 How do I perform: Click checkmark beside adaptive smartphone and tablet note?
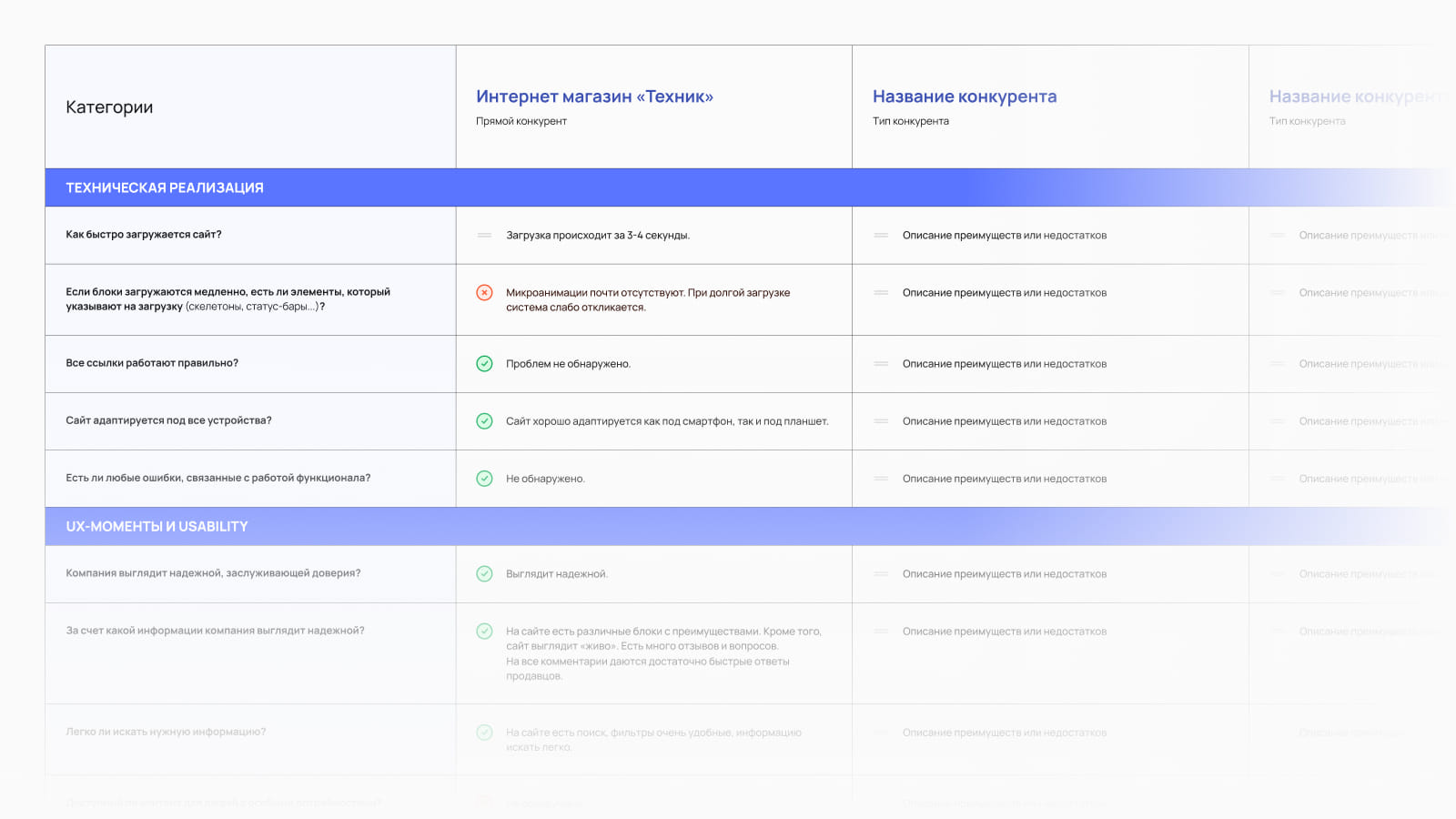(x=484, y=421)
